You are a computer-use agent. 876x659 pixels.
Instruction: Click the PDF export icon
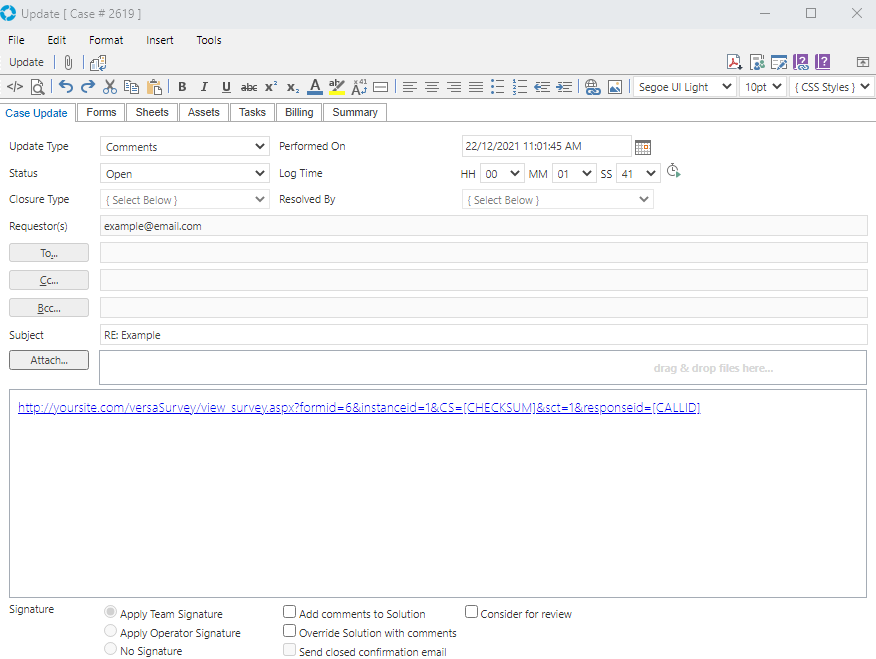coord(734,62)
